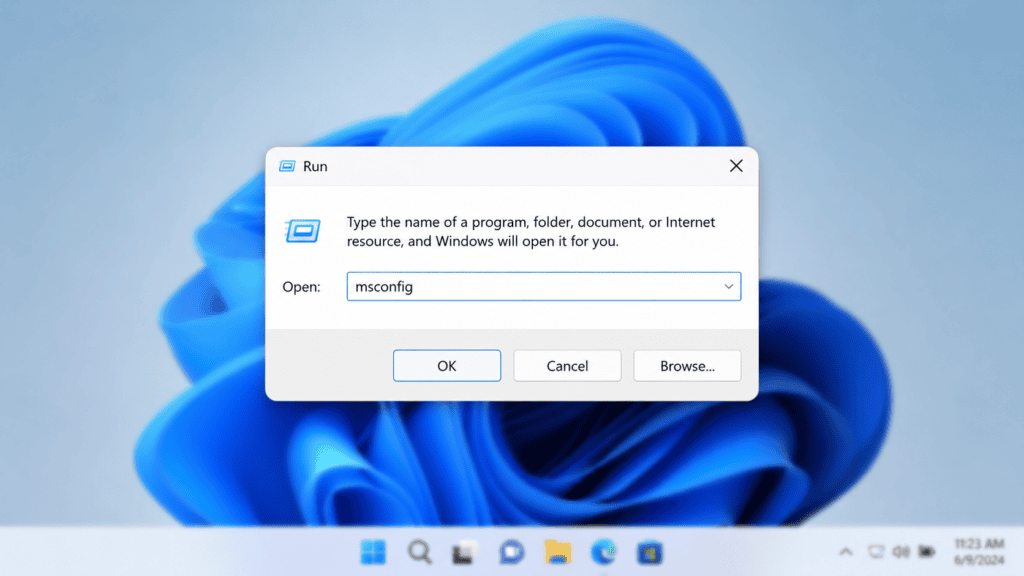
Task: Open File Explorer from taskbar
Action: pos(558,552)
